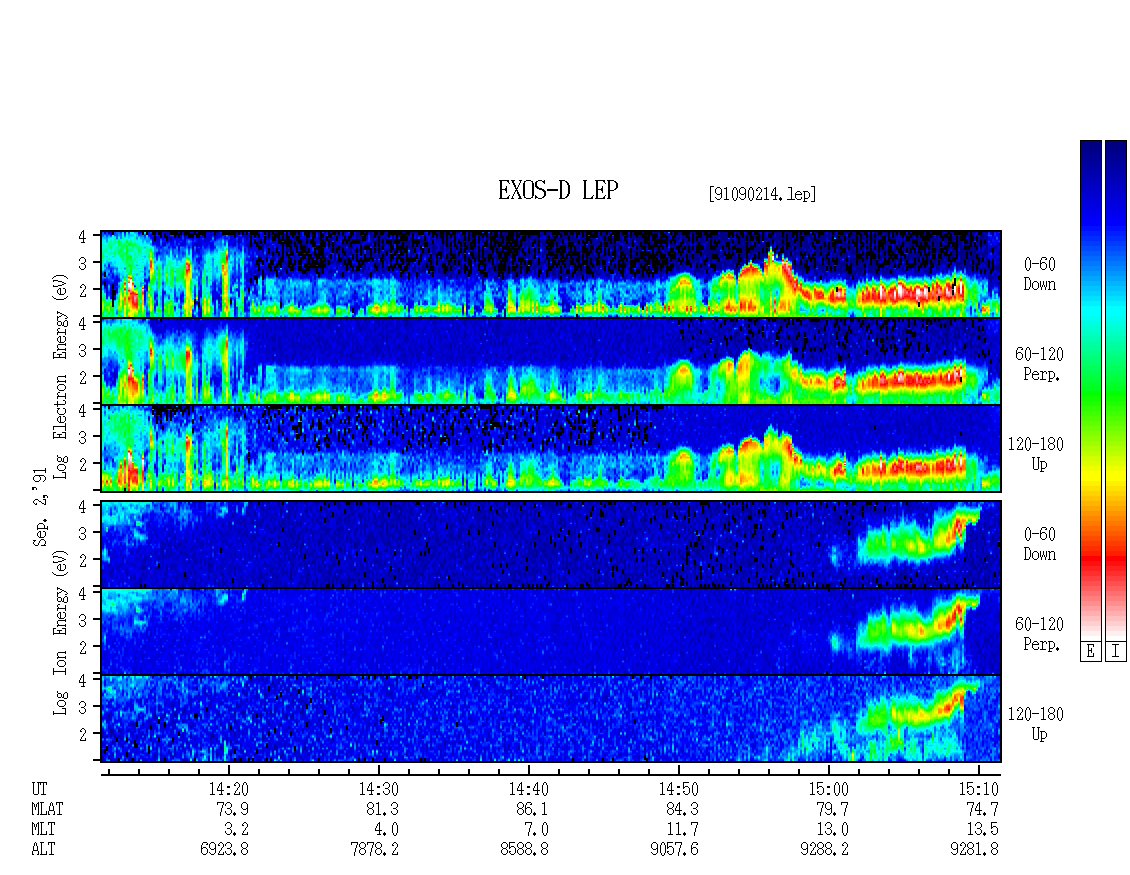The width and height of the screenshot is (1130, 875).
Task: Open the electron 120-180 Up spectrogram panel
Action: click(551, 448)
